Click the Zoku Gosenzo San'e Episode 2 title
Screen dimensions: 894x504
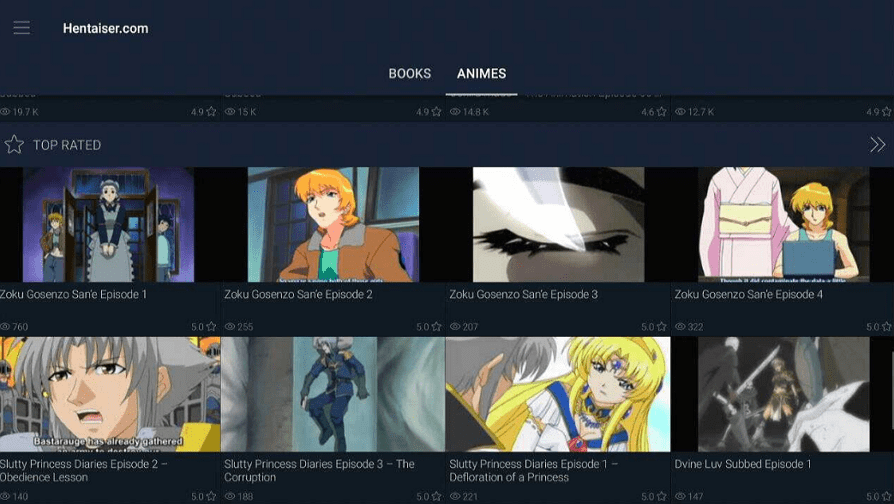(298, 295)
